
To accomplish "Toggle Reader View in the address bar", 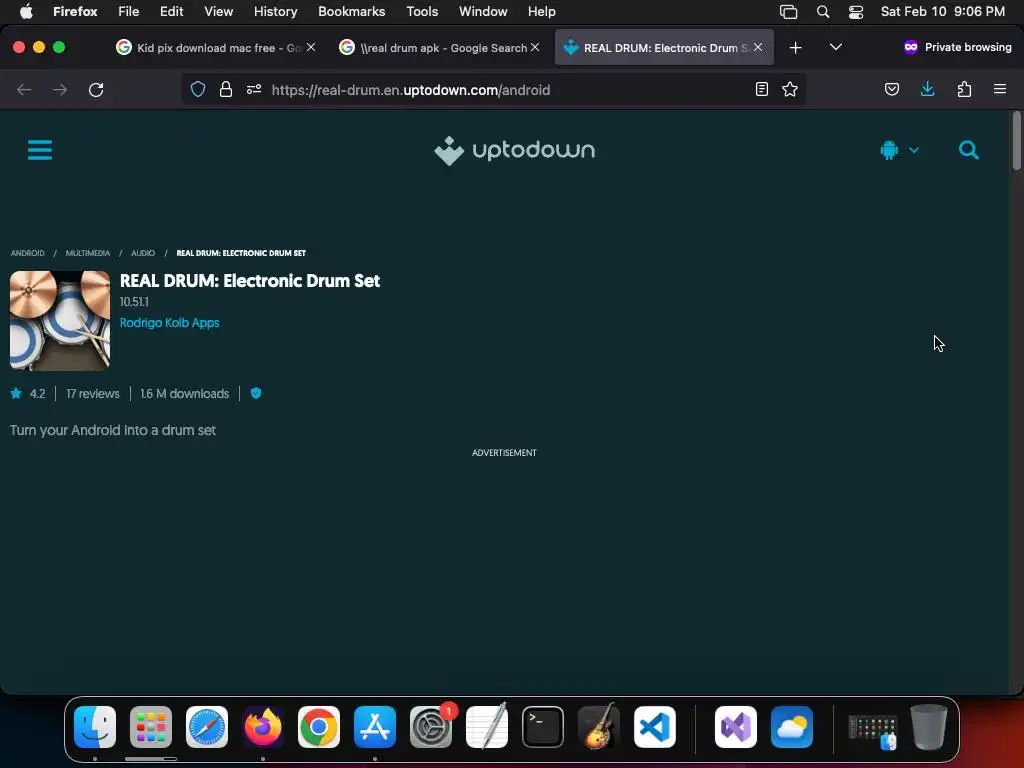I will click(x=761, y=89).
